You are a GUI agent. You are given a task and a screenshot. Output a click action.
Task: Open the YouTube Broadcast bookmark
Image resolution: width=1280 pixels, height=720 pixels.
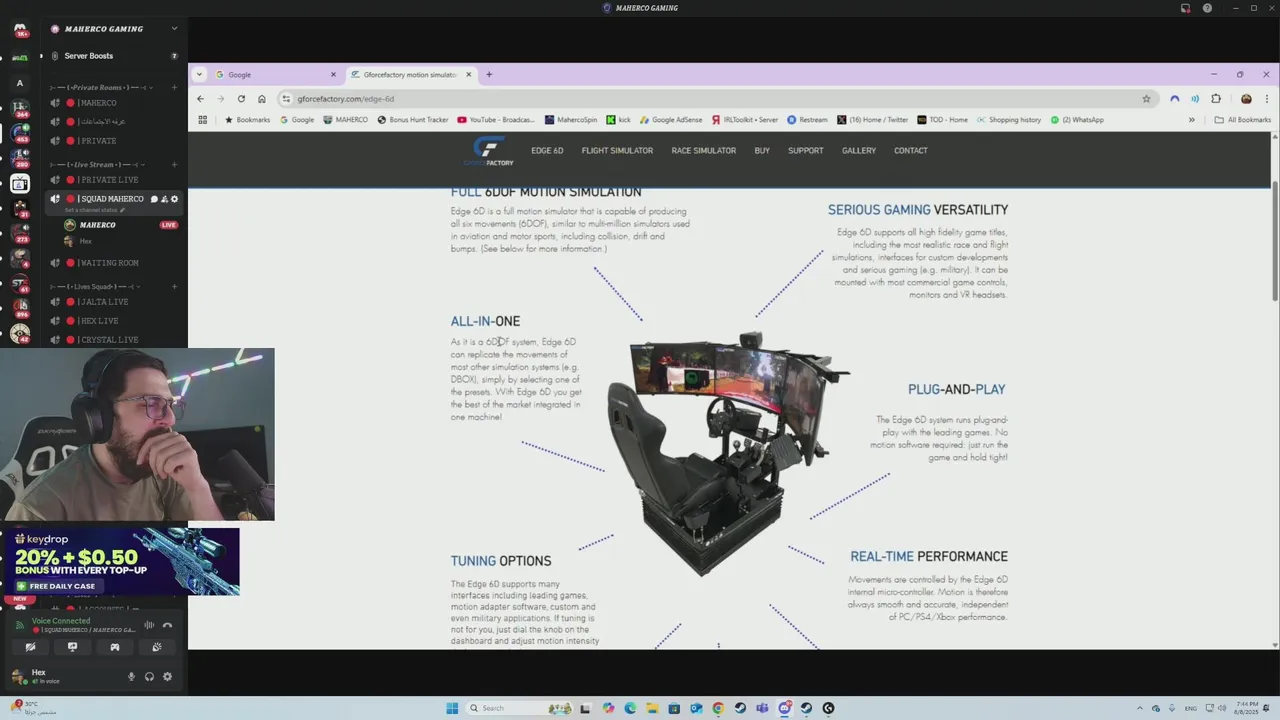click(x=496, y=120)
